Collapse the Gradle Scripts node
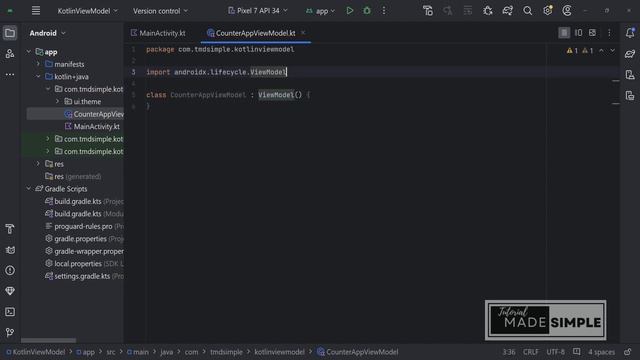 coord(29,189)
